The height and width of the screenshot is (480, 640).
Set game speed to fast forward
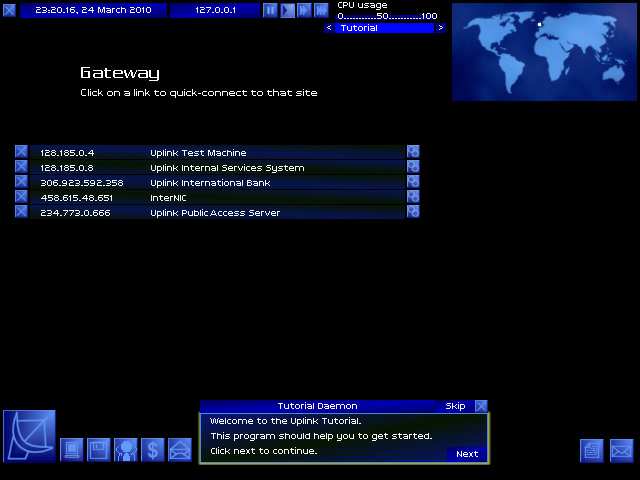(304, 10)
